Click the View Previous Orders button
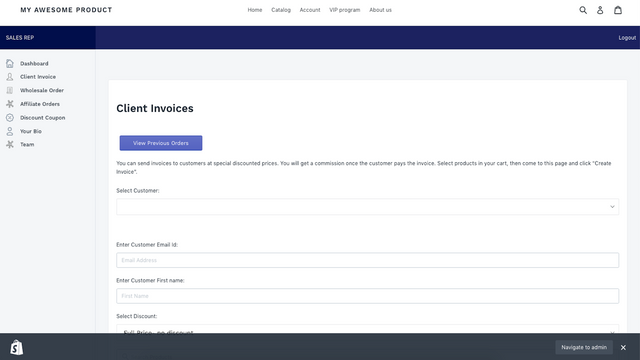The width and height of the screenshot is (640, 360). click(x=161, y=143)
